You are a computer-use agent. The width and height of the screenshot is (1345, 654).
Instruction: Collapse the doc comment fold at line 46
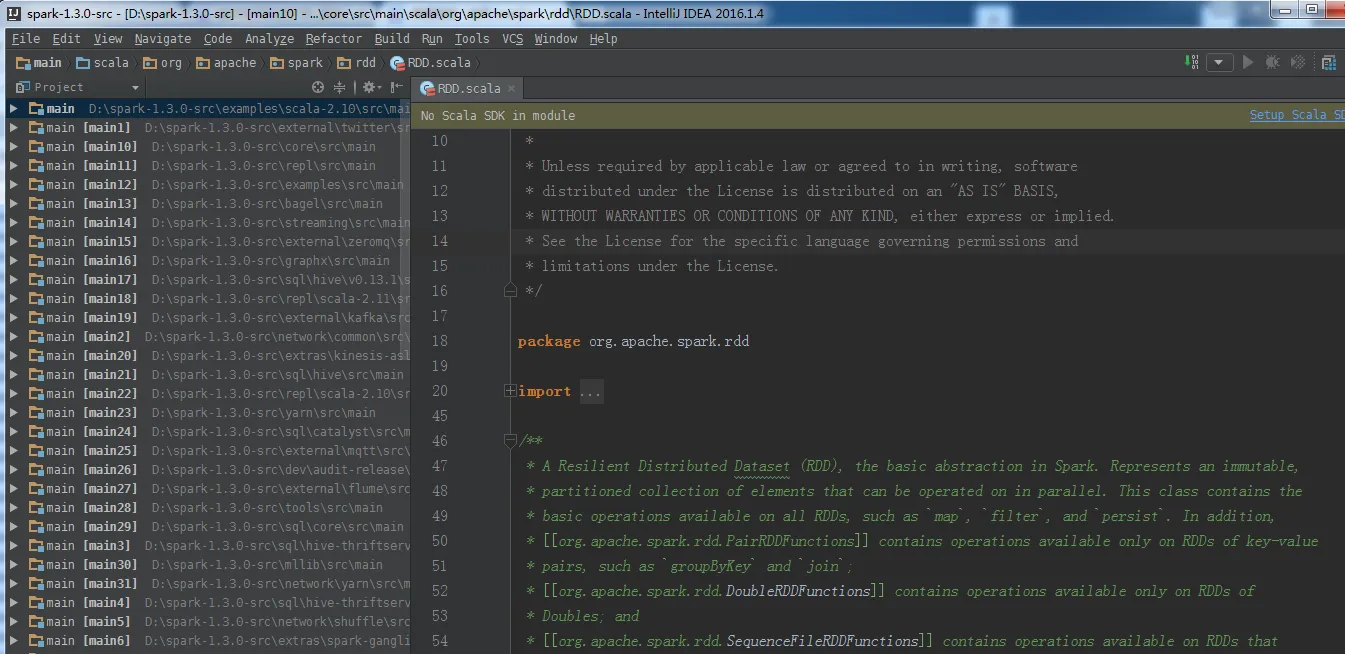point(511,440)
